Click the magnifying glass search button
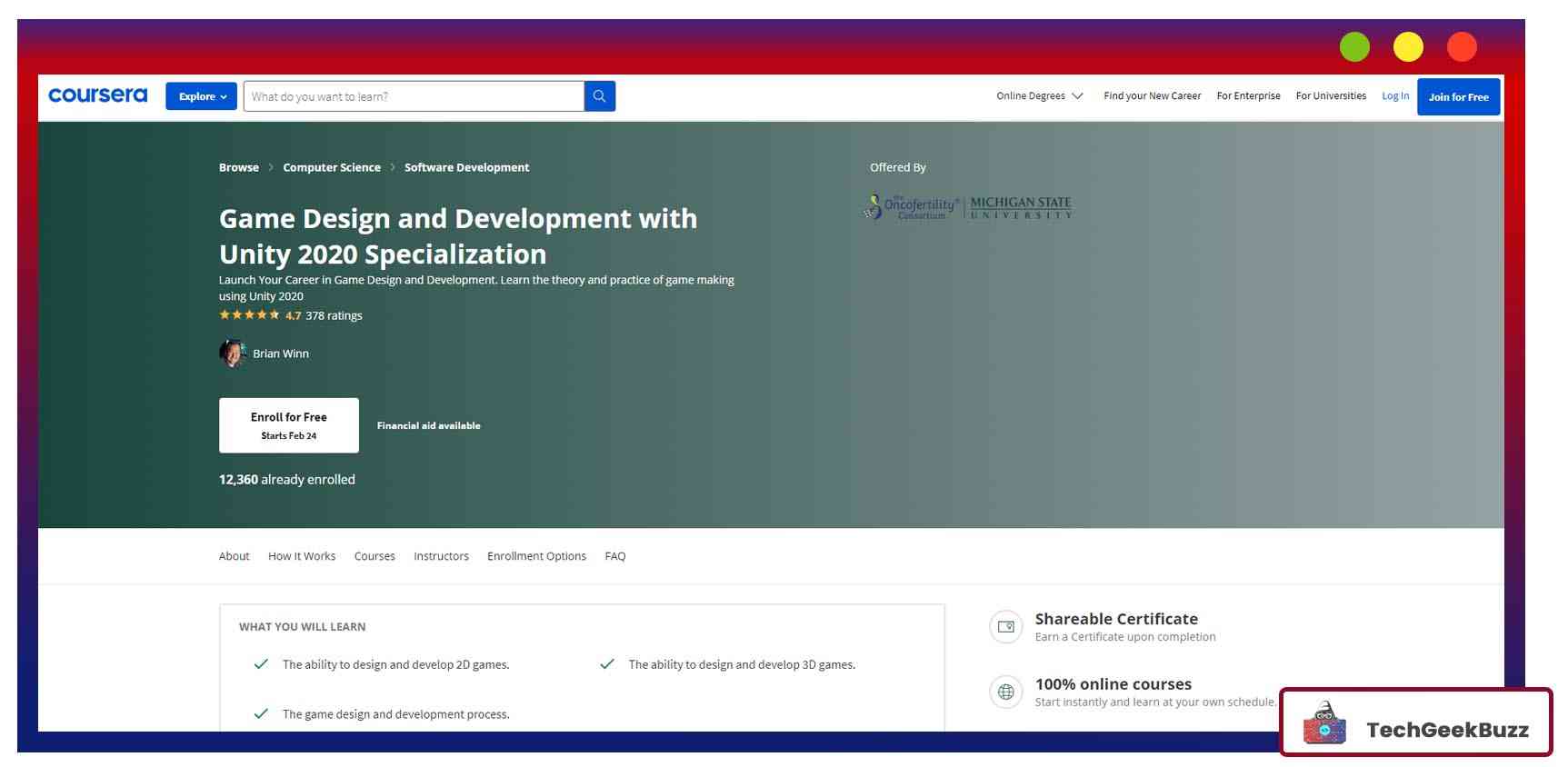This screenshot has height=767, width=1568. click(x=599, y=96)
